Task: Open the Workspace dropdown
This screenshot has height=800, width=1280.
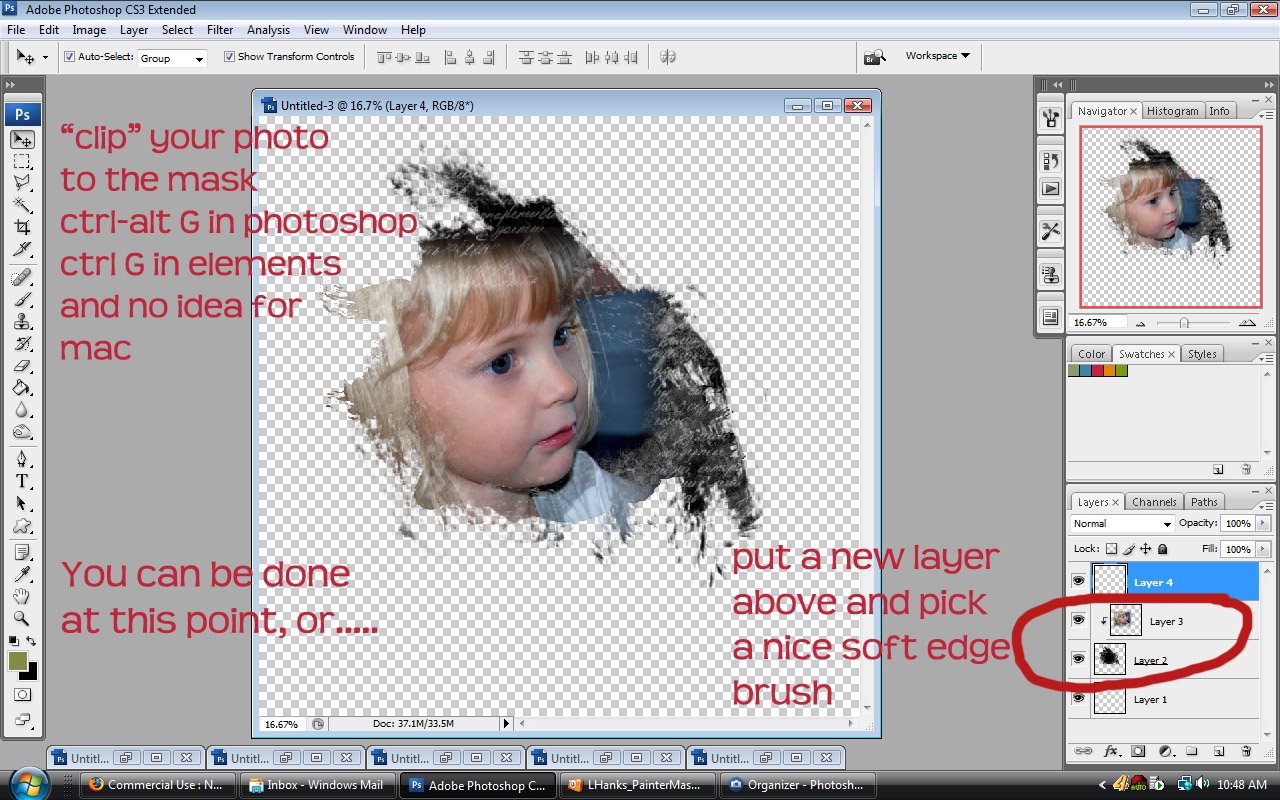Action: pos(937,56)
